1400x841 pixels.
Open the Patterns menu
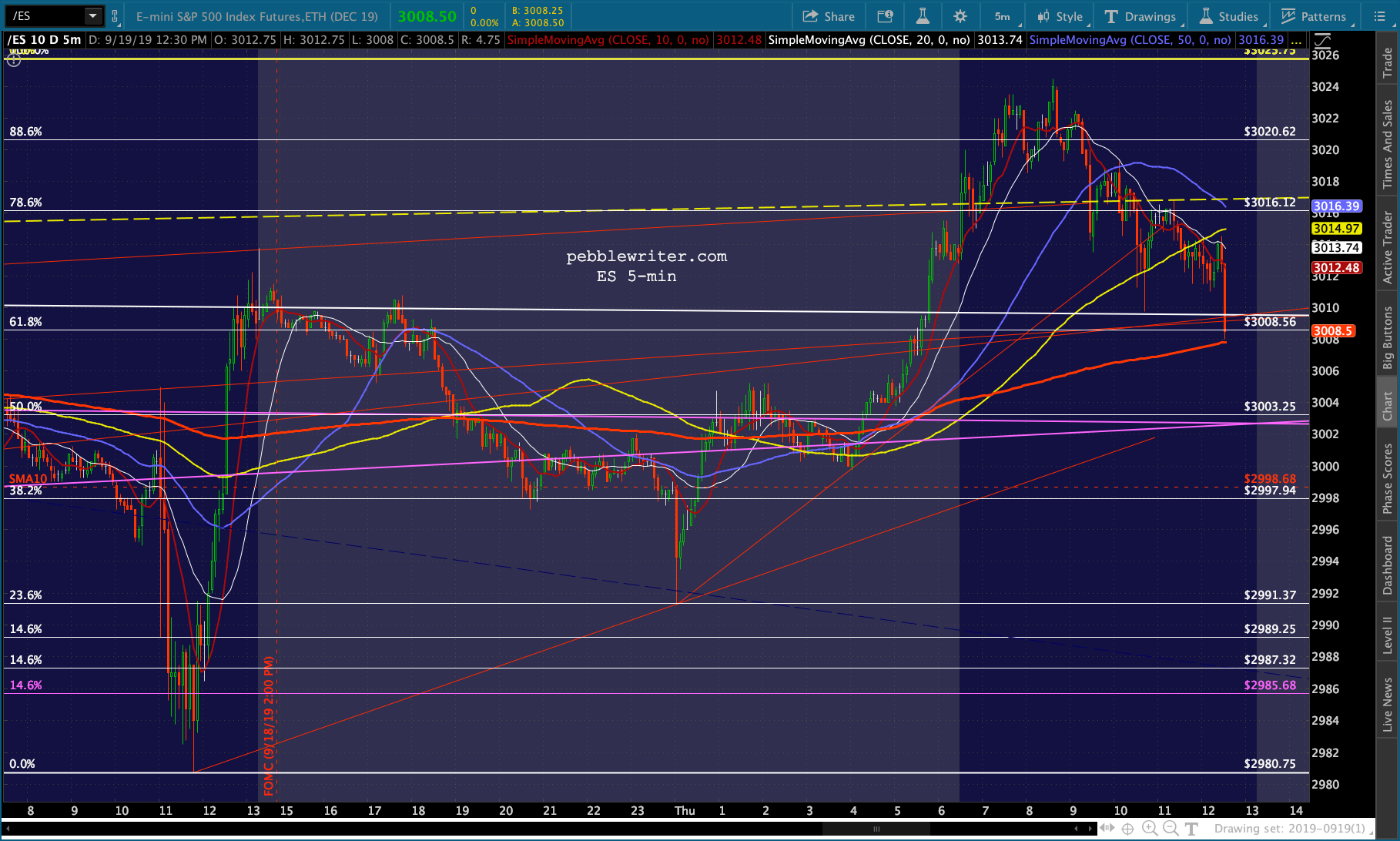point(1314,16)
